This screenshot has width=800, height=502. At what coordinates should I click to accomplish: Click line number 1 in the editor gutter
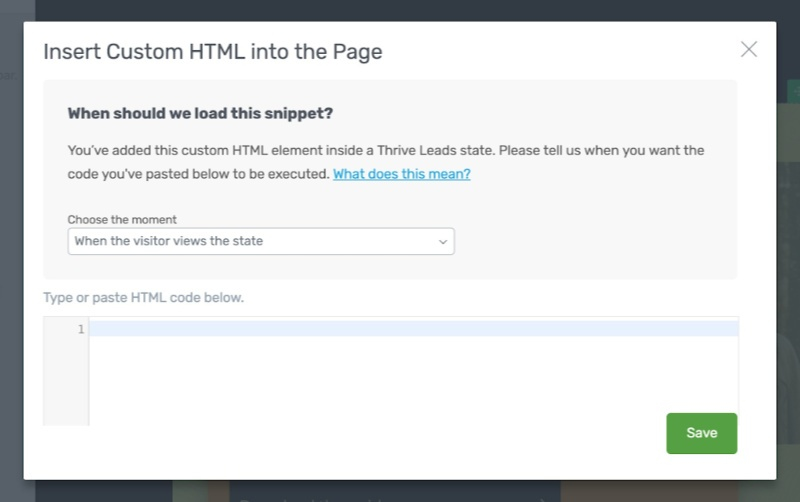pos(80,329)
